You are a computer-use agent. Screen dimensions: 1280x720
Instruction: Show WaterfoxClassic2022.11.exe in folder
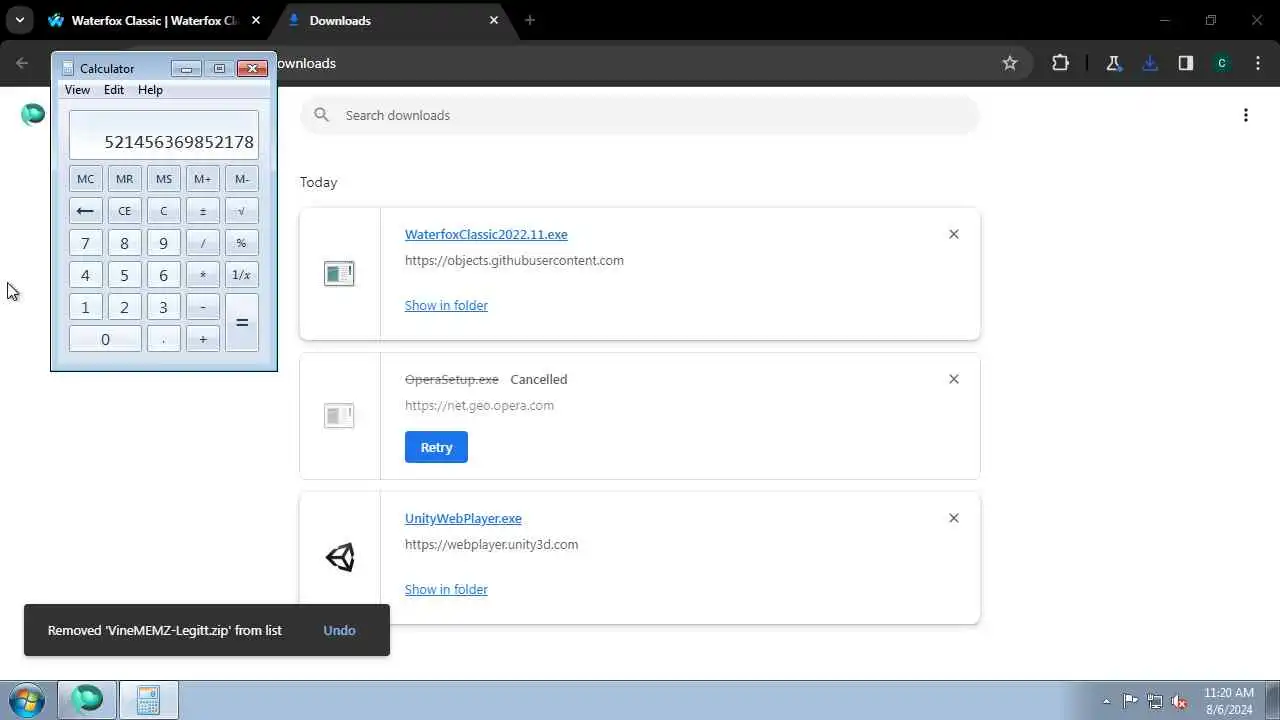[x=446, y=305]
